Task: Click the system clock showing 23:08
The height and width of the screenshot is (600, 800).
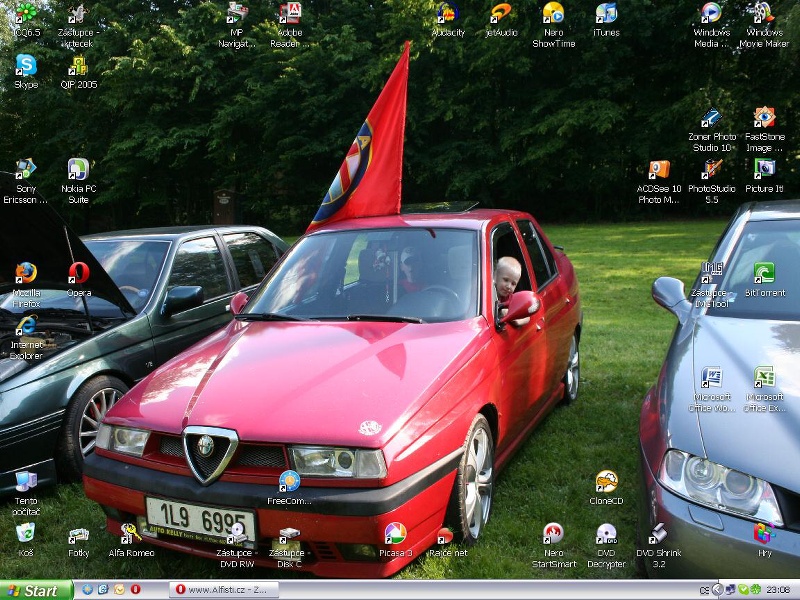Action: pyautogui.click(x=779, y=590)
